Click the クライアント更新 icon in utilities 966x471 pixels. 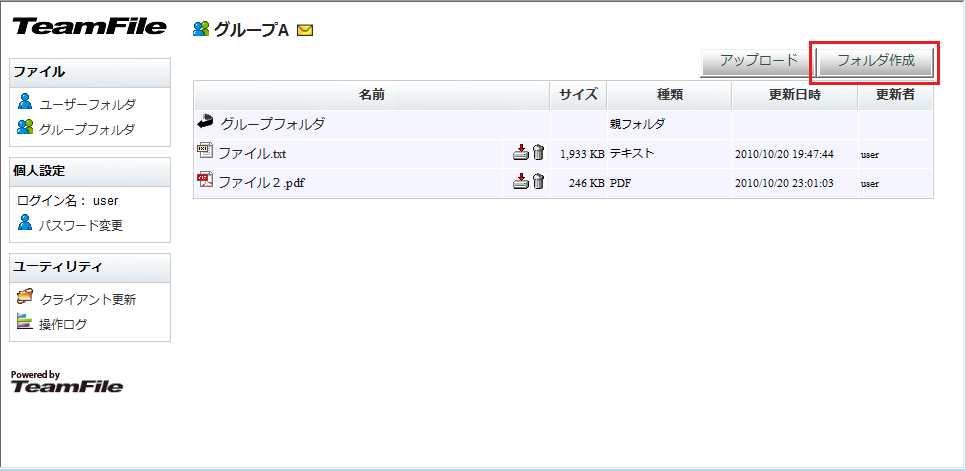point(26,297)
